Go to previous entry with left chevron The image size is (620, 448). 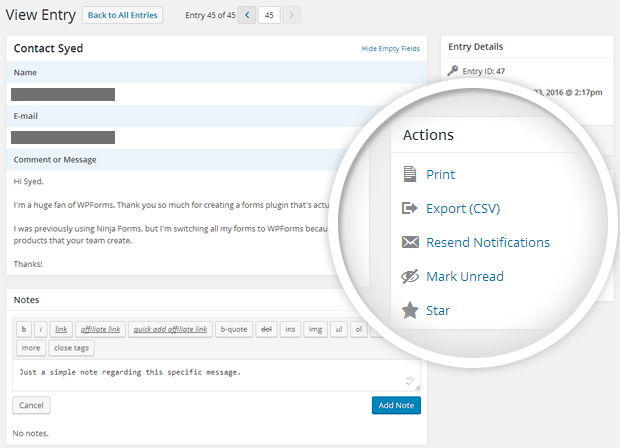pyautogui.click(x=247, y=15)
